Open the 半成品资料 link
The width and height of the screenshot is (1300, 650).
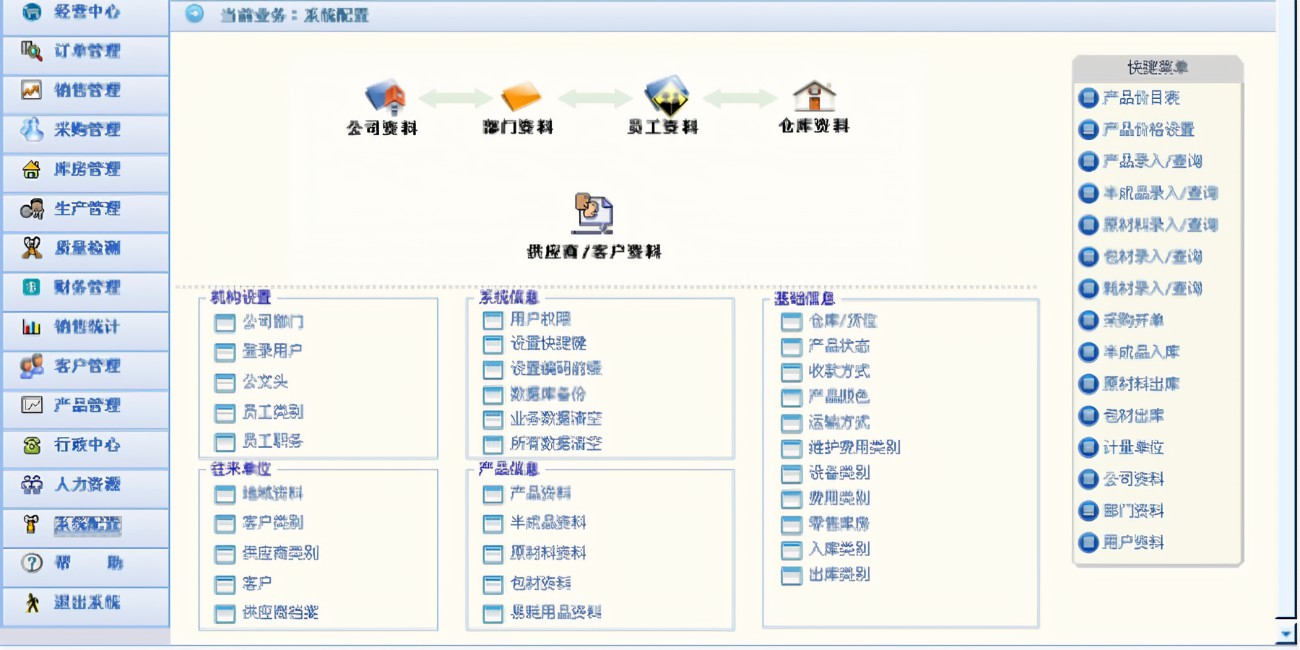click(548, 523)
